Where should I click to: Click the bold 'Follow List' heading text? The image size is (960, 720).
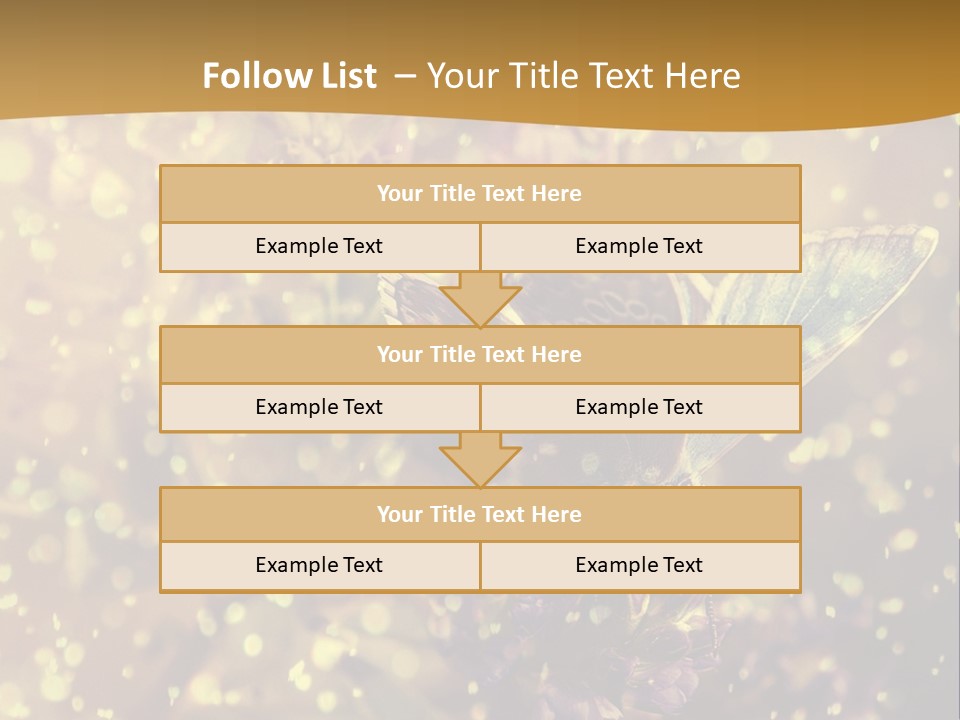click(x=290, y=76)
